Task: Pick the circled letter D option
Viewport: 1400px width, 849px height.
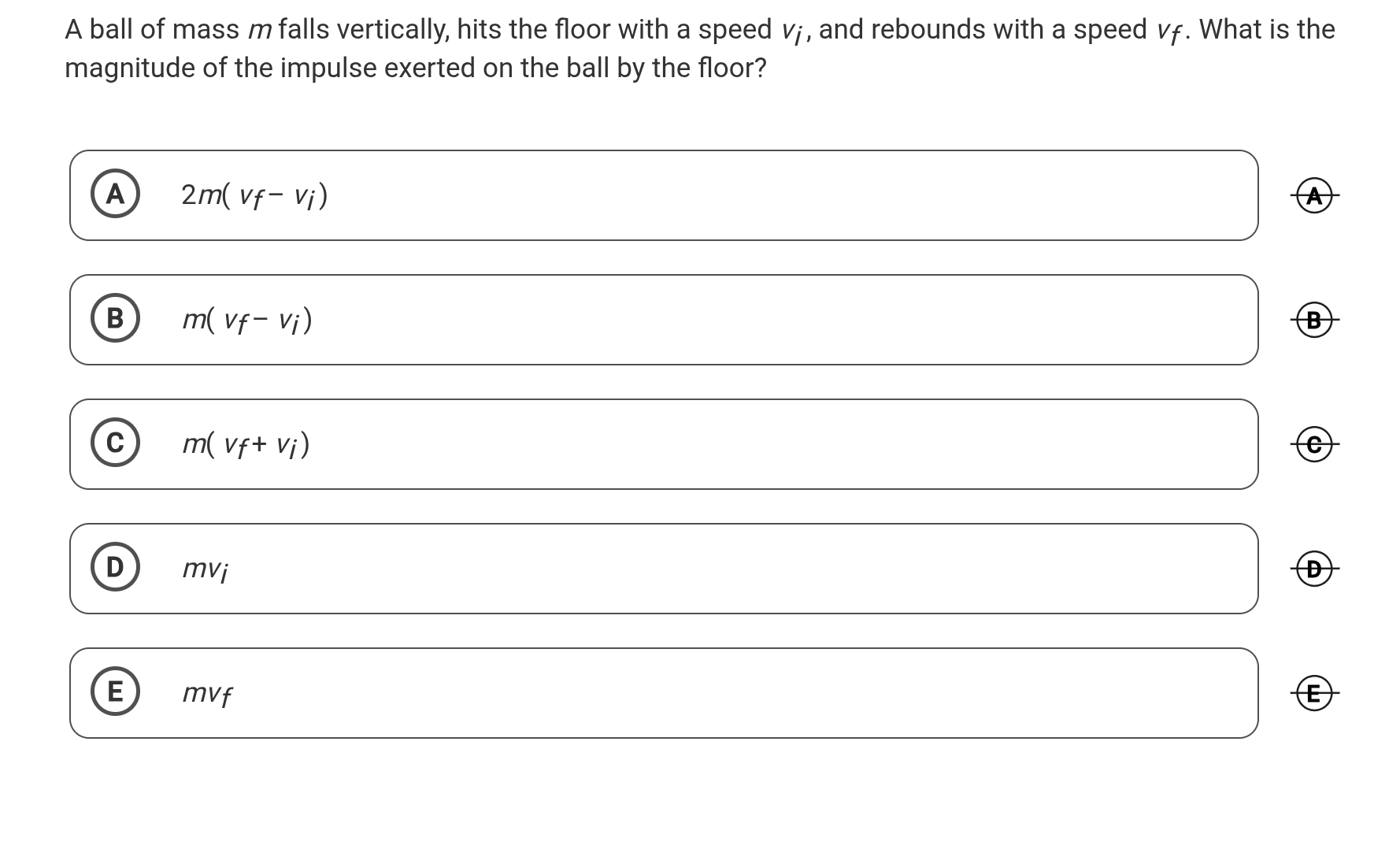Action: [115, 568]
